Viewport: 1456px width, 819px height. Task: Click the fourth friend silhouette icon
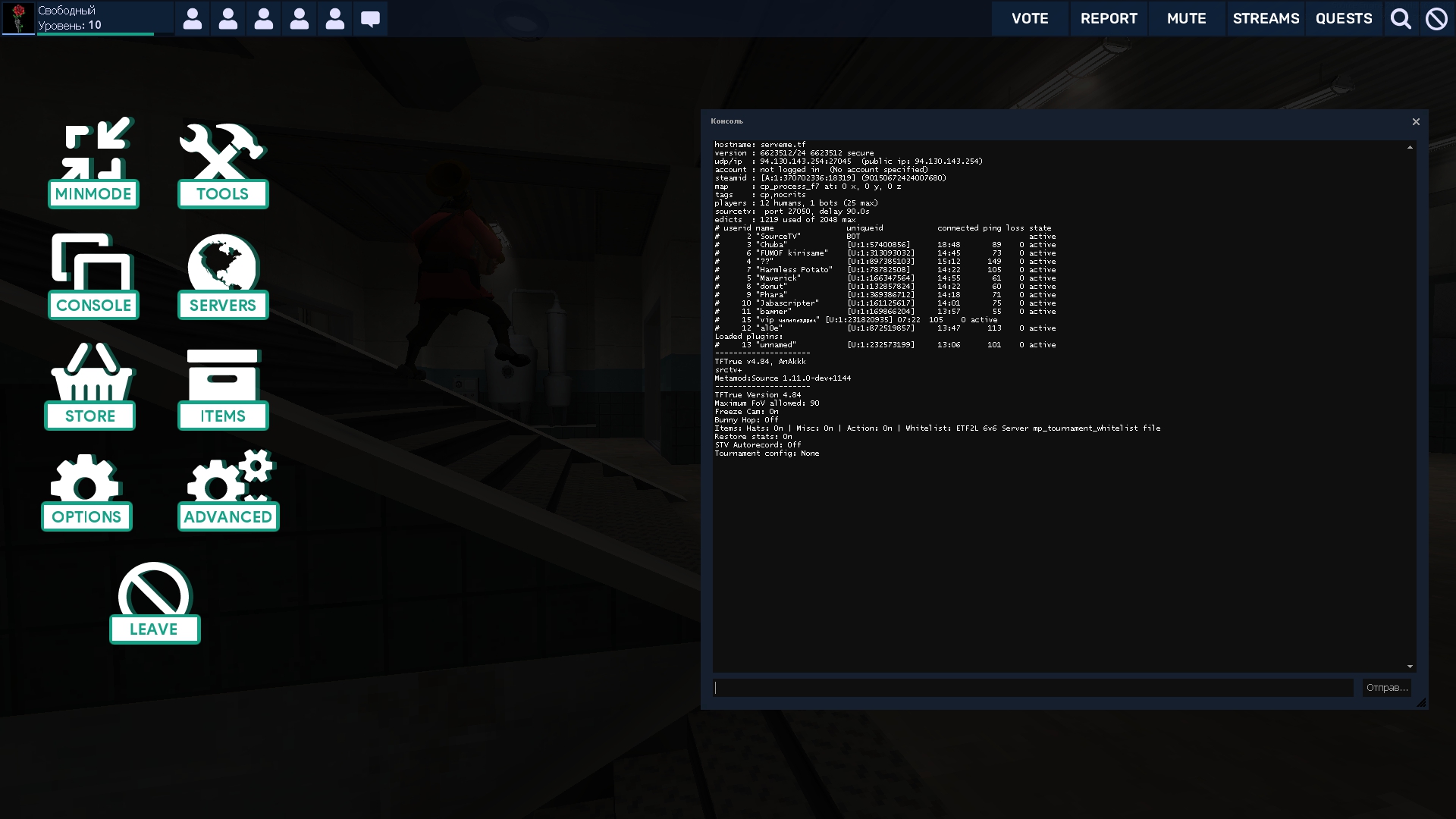300,19
